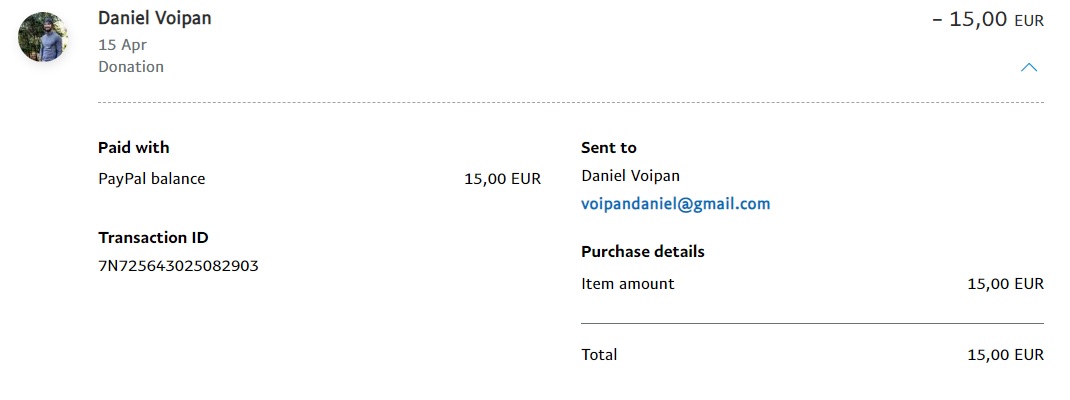Click transaction ID number 7N725643025082903

178,266
